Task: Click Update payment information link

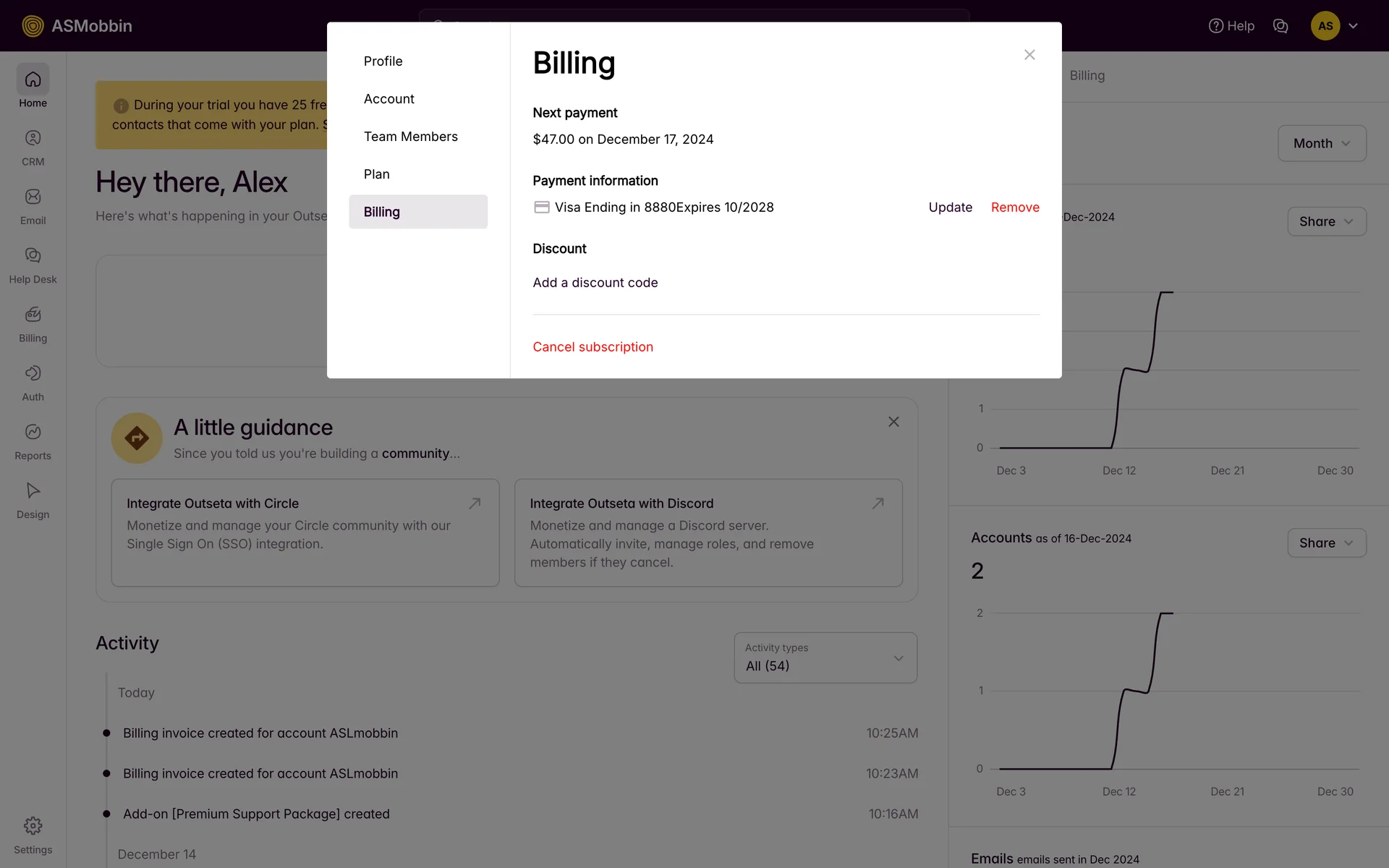Action: [x=950, y=208]
